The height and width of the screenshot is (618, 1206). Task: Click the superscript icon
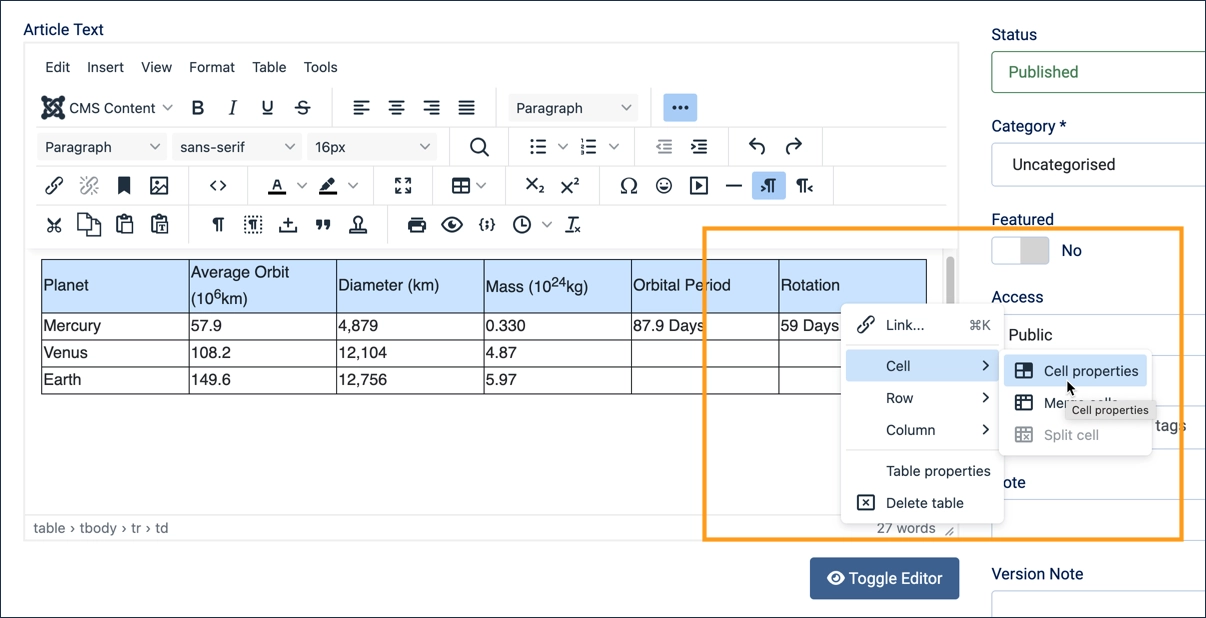(x=570, y=185)
